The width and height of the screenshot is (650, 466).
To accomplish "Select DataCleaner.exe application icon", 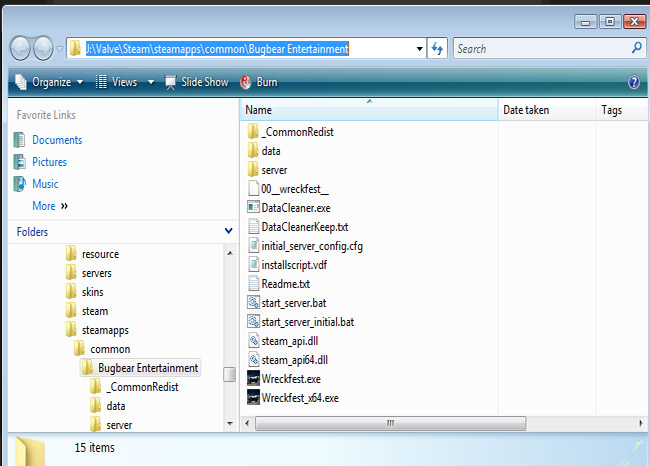I will (x=253, y=207).
